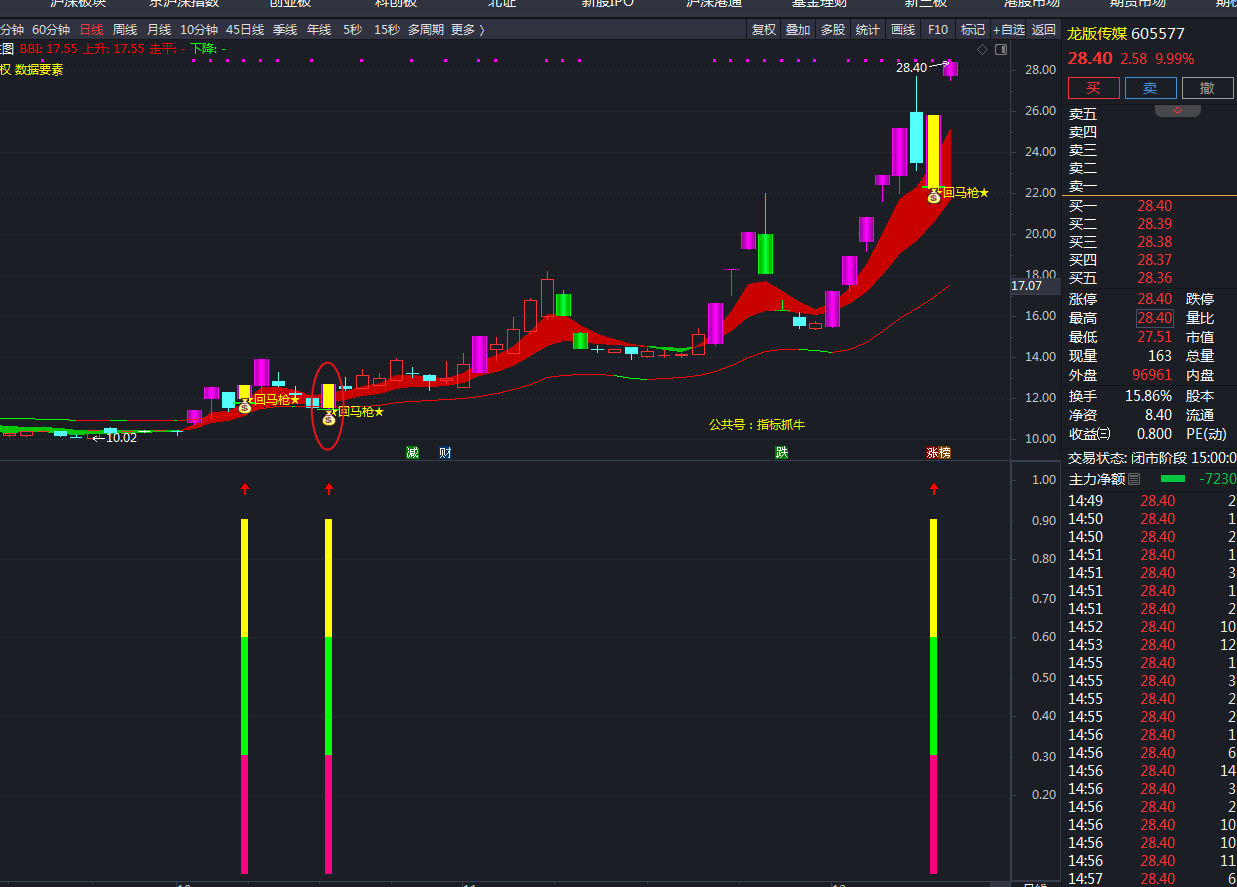Click the red 买 buy button
The height and width of the screenshot is (887, 1237).
(1094, 88)
